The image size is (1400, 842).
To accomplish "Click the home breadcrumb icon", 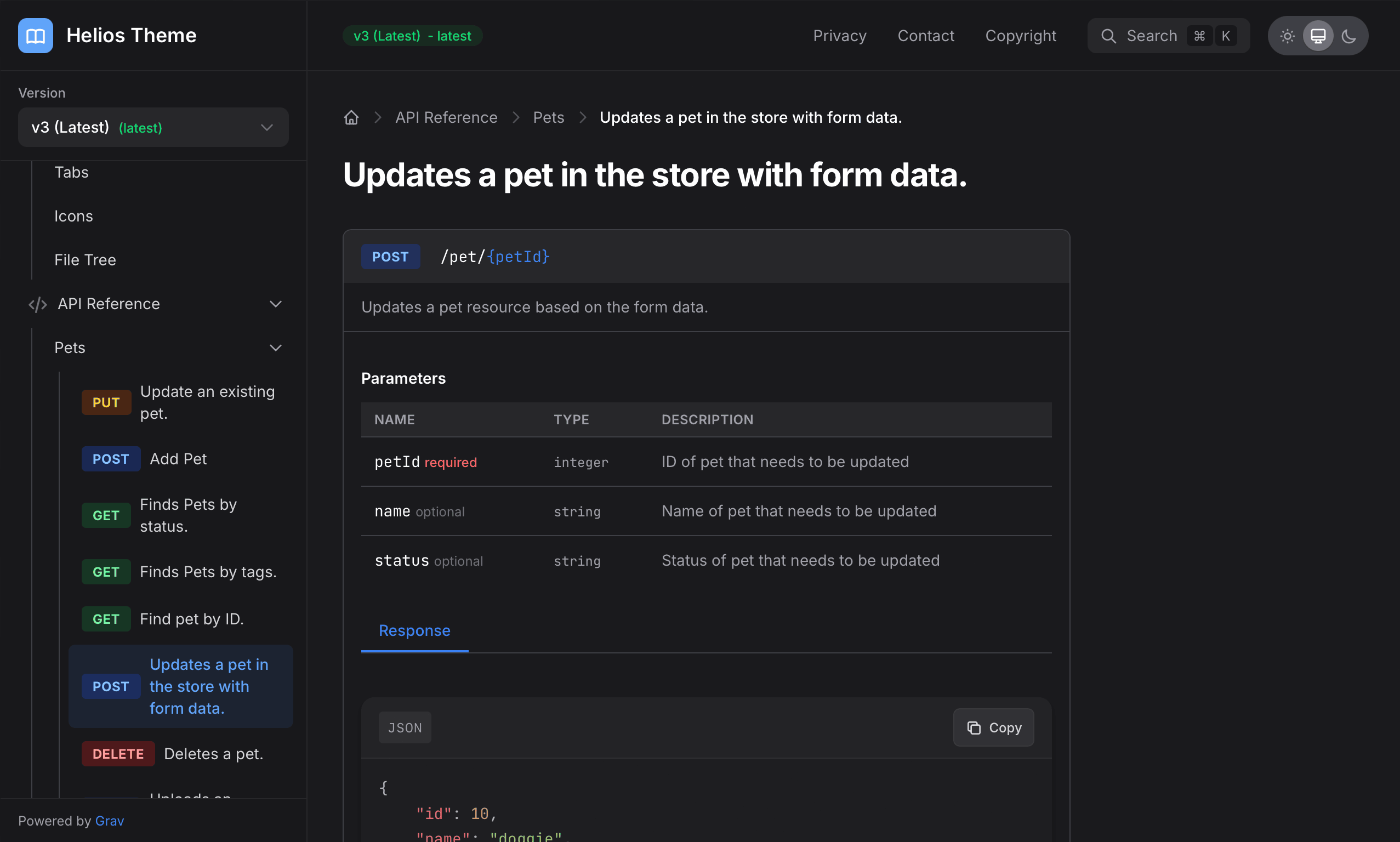I will (x=351, y=117).
